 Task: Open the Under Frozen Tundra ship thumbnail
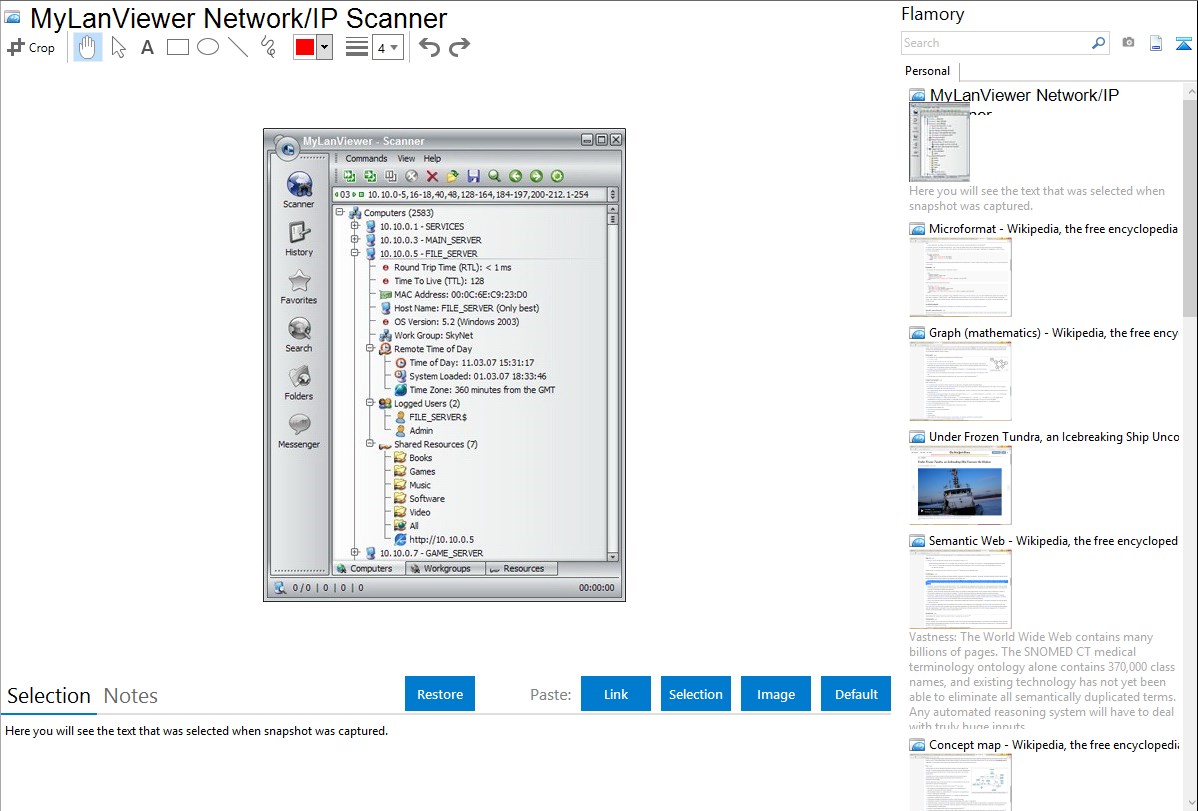(x=960, y=485)
